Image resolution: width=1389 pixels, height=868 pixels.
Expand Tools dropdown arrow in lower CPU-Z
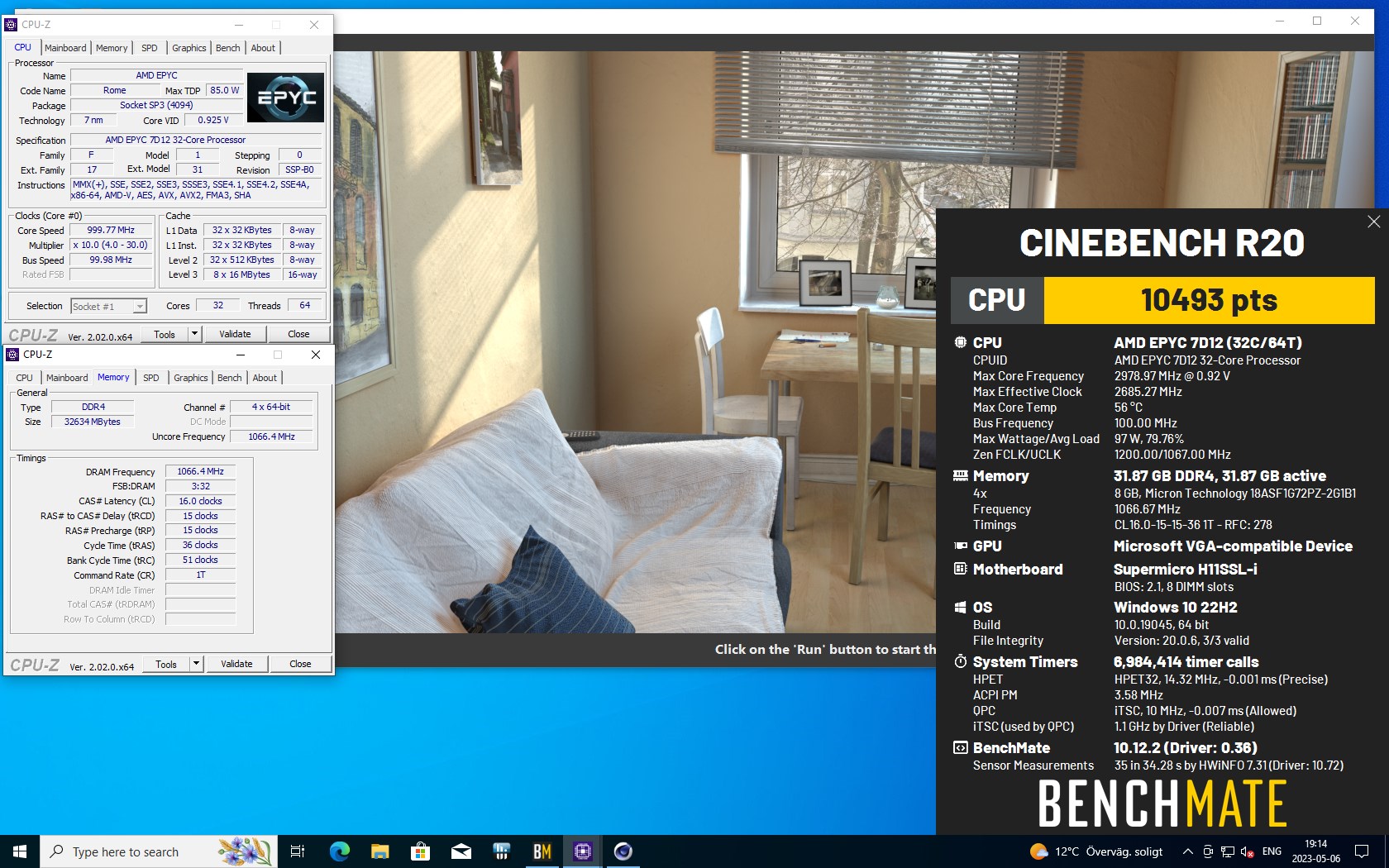[196, 664]
